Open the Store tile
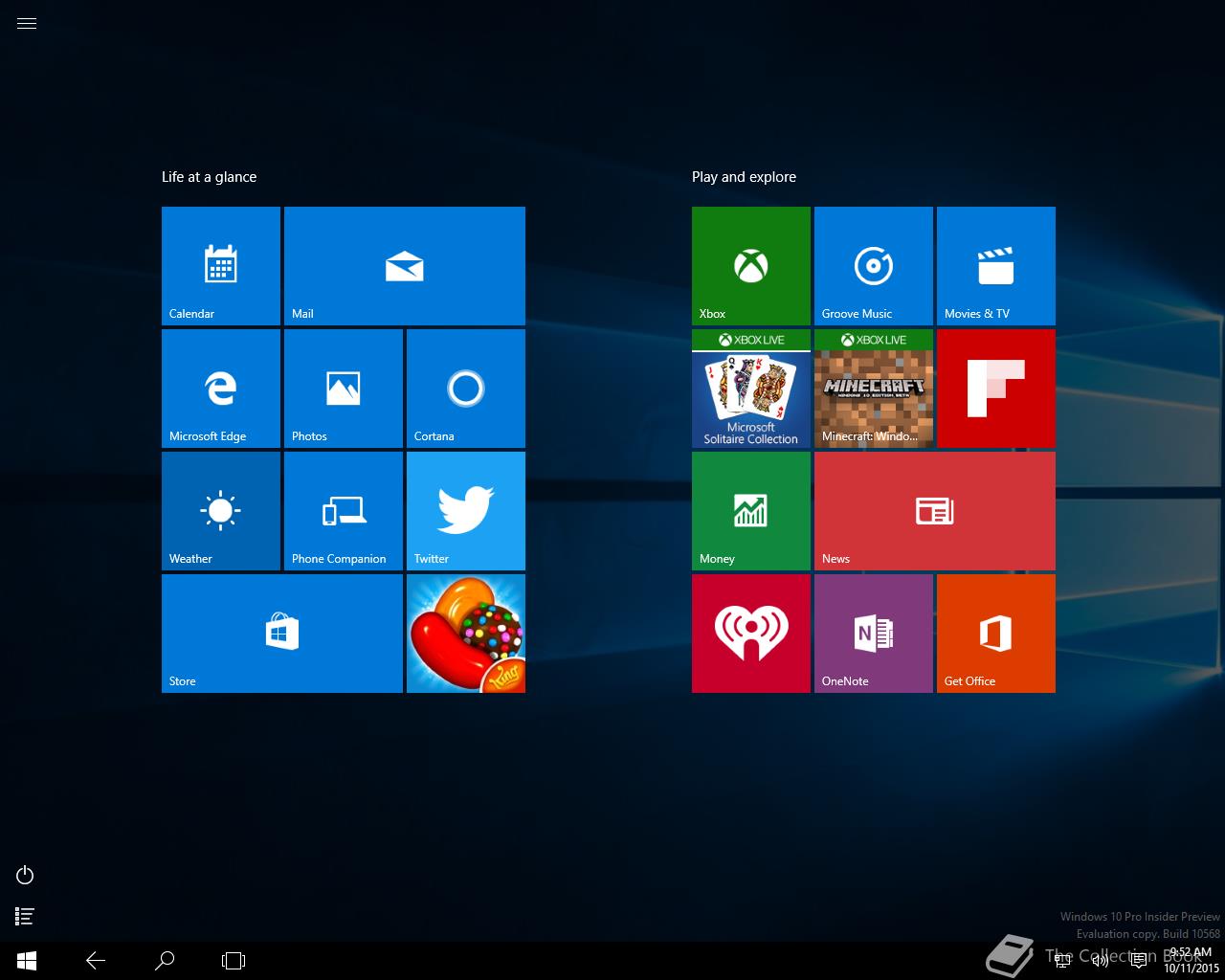The width and height of the screenshot is (1225, 980). (282, 634)
